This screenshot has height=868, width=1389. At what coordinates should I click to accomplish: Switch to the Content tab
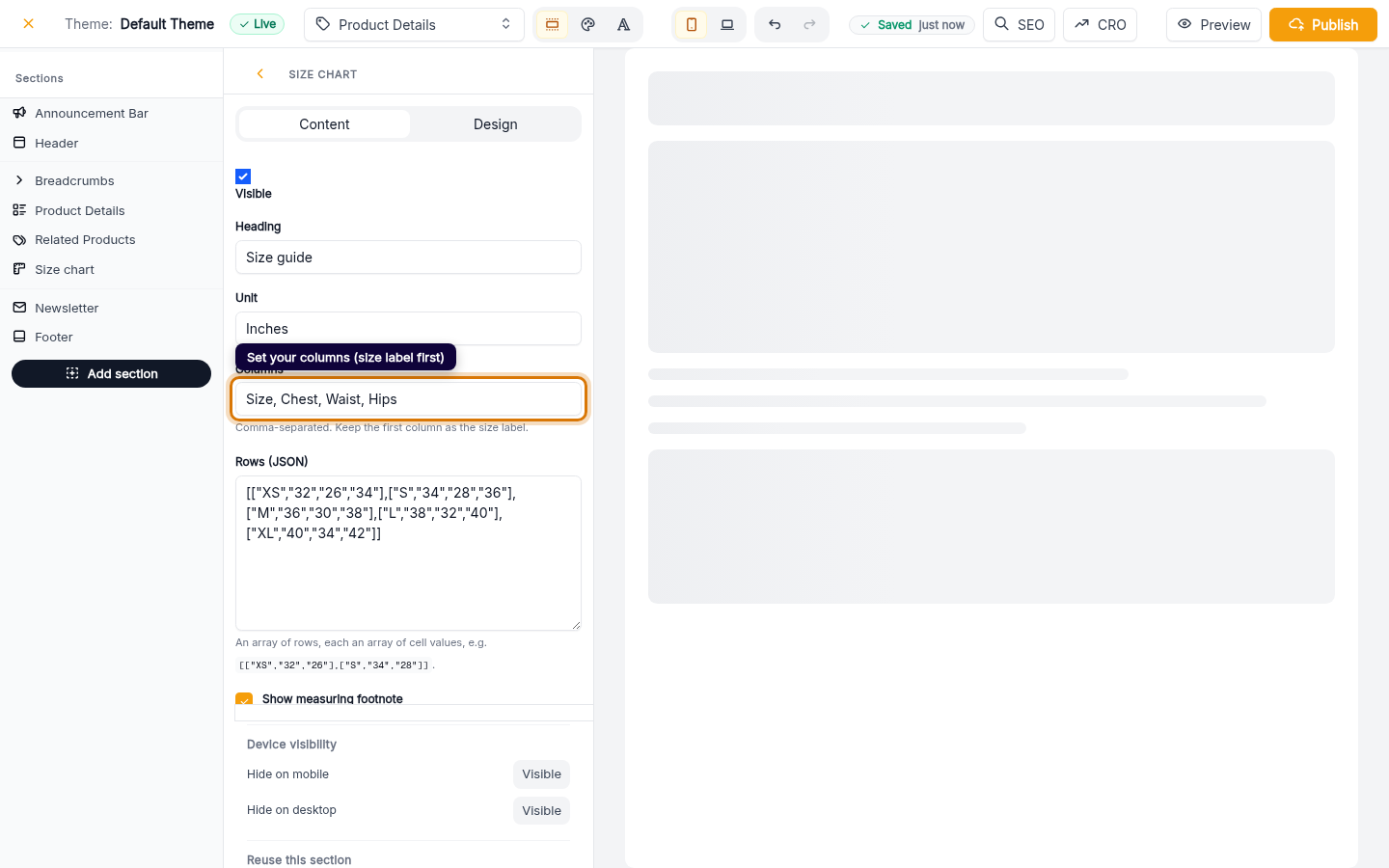tap(324, 123)
